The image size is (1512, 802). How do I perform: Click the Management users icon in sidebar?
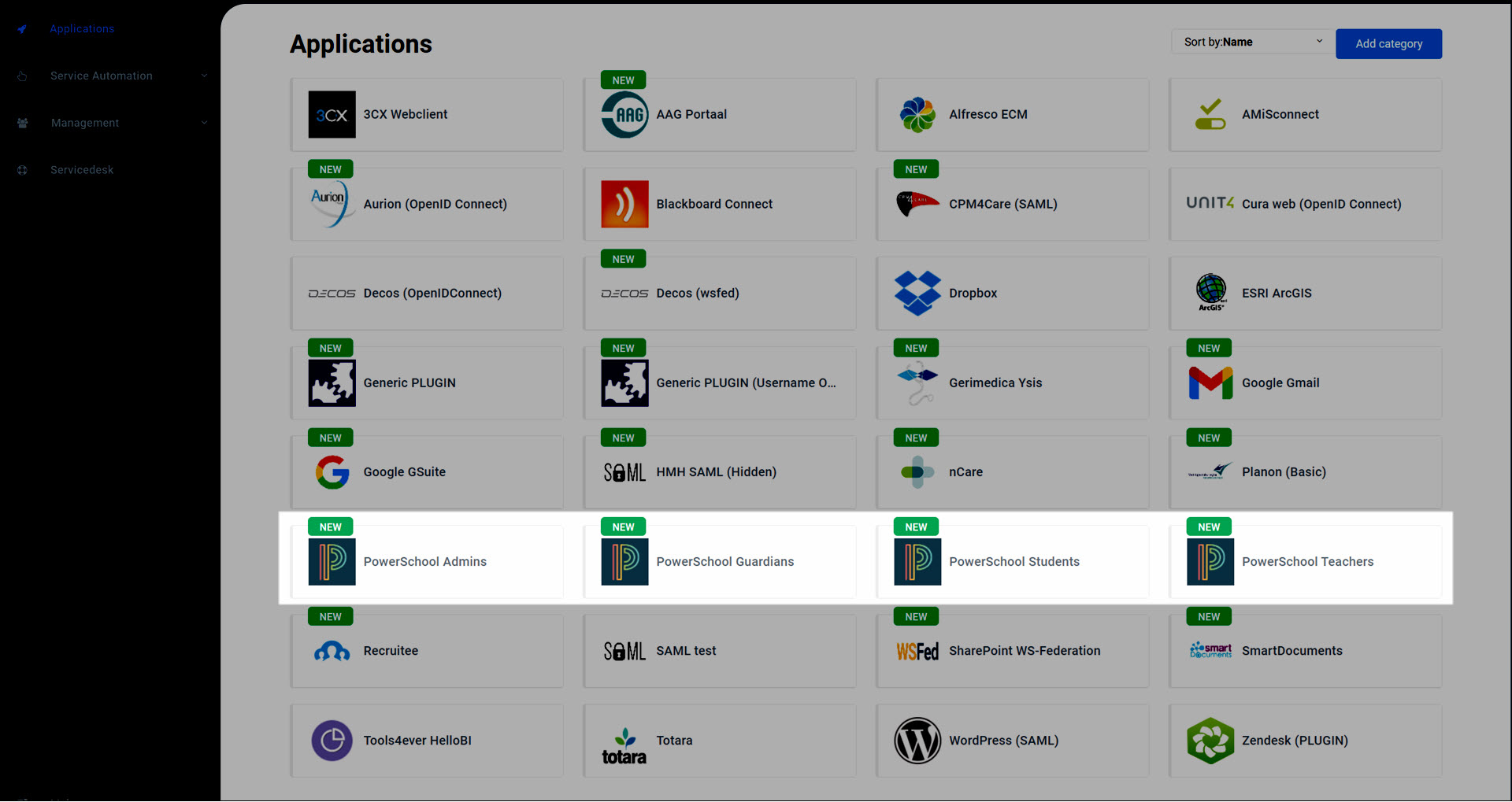click(22, 123)
